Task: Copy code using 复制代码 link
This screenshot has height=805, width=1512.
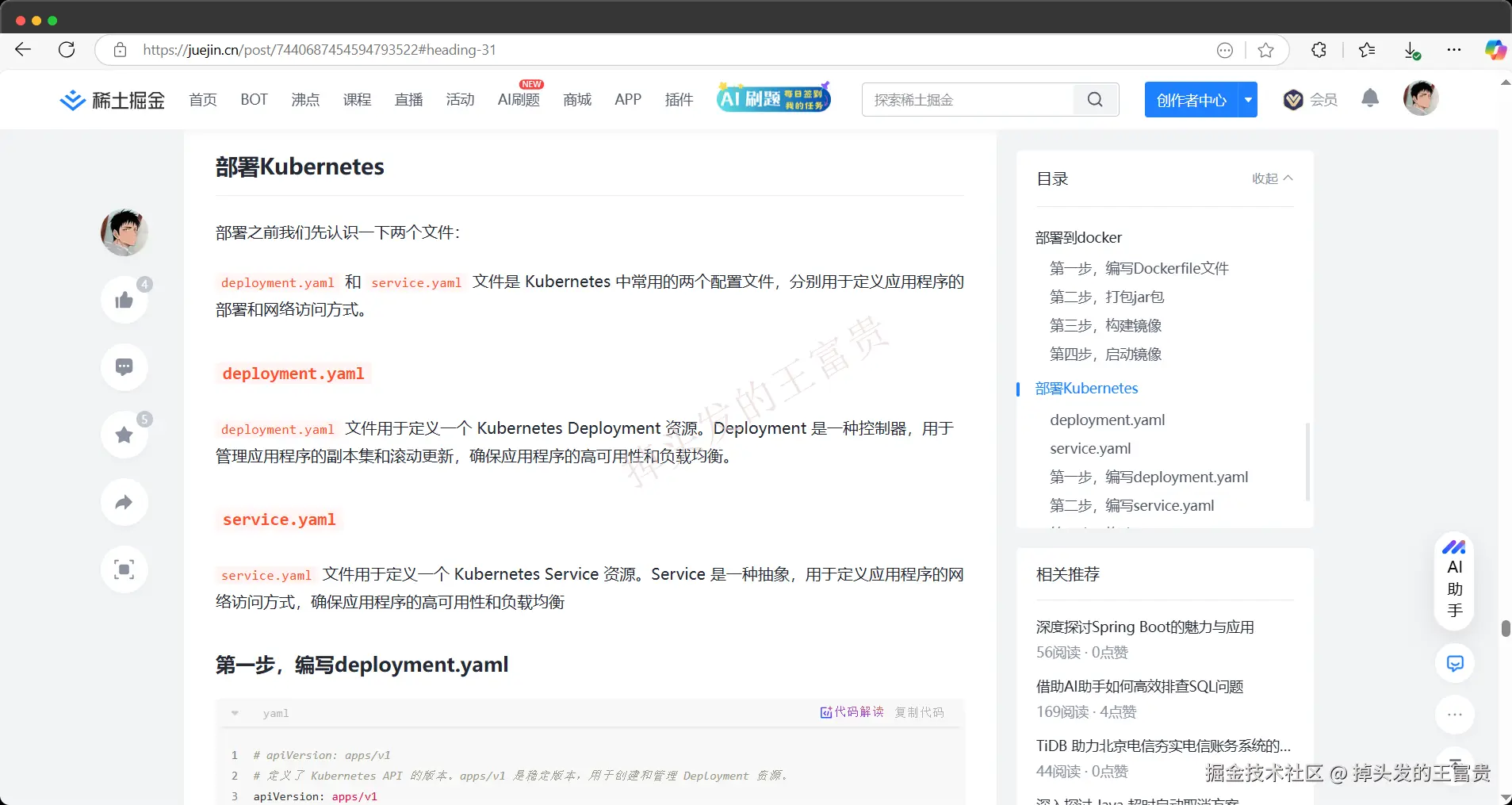Action: [918, 712]
